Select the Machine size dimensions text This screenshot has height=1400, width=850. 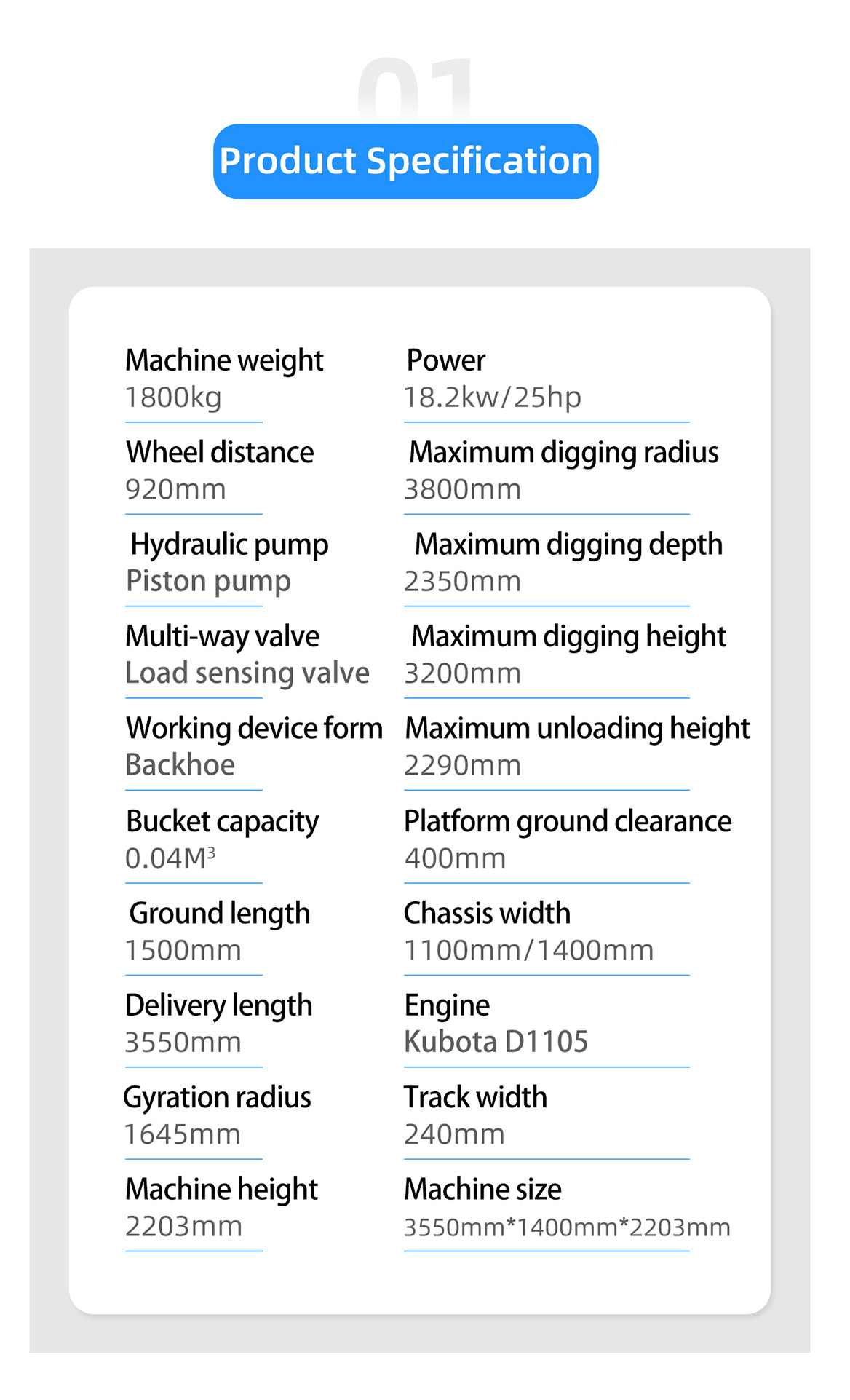(567, 1227)
